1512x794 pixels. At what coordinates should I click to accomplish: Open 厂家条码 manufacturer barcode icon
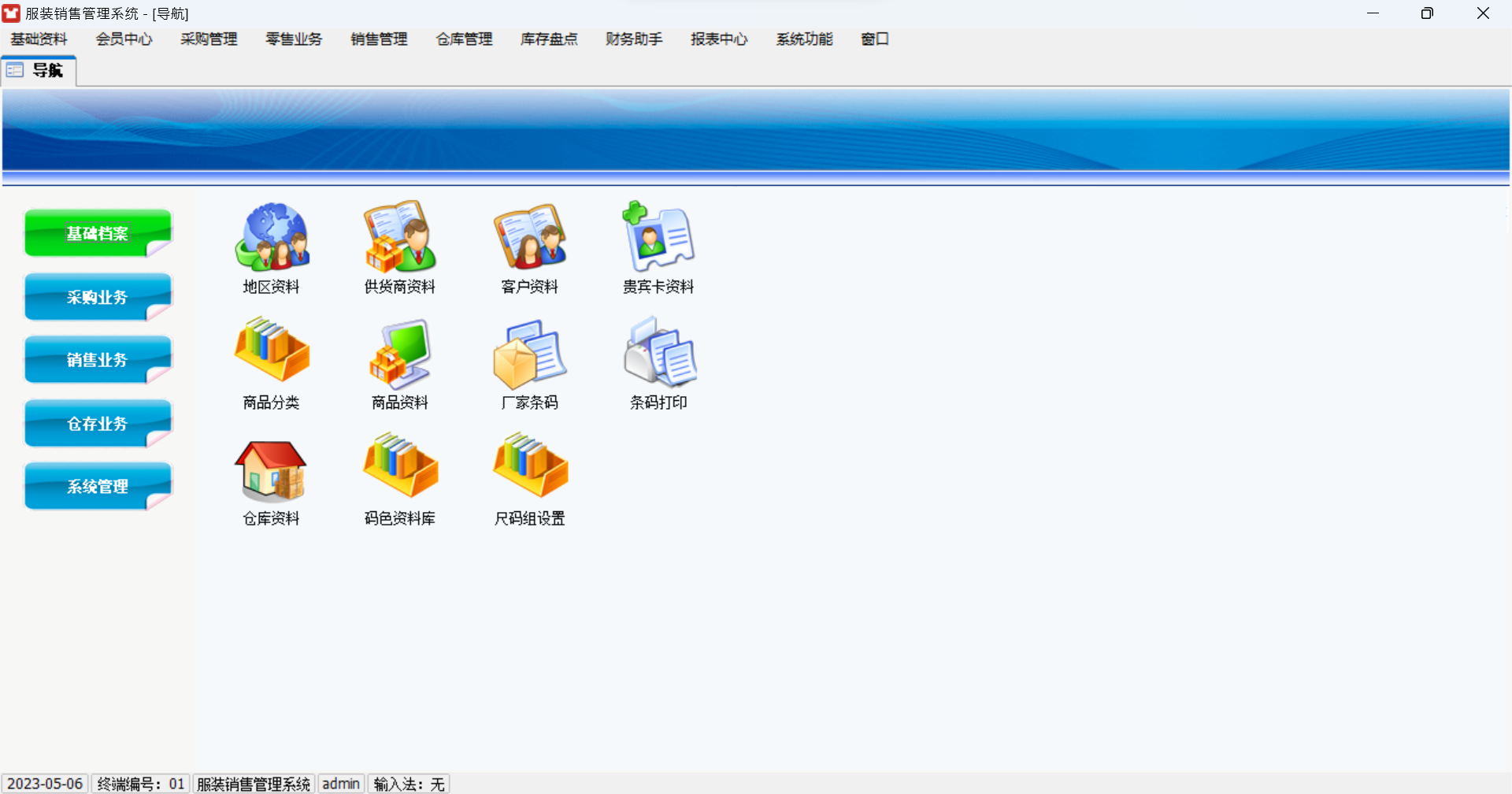tap(529, 353)
